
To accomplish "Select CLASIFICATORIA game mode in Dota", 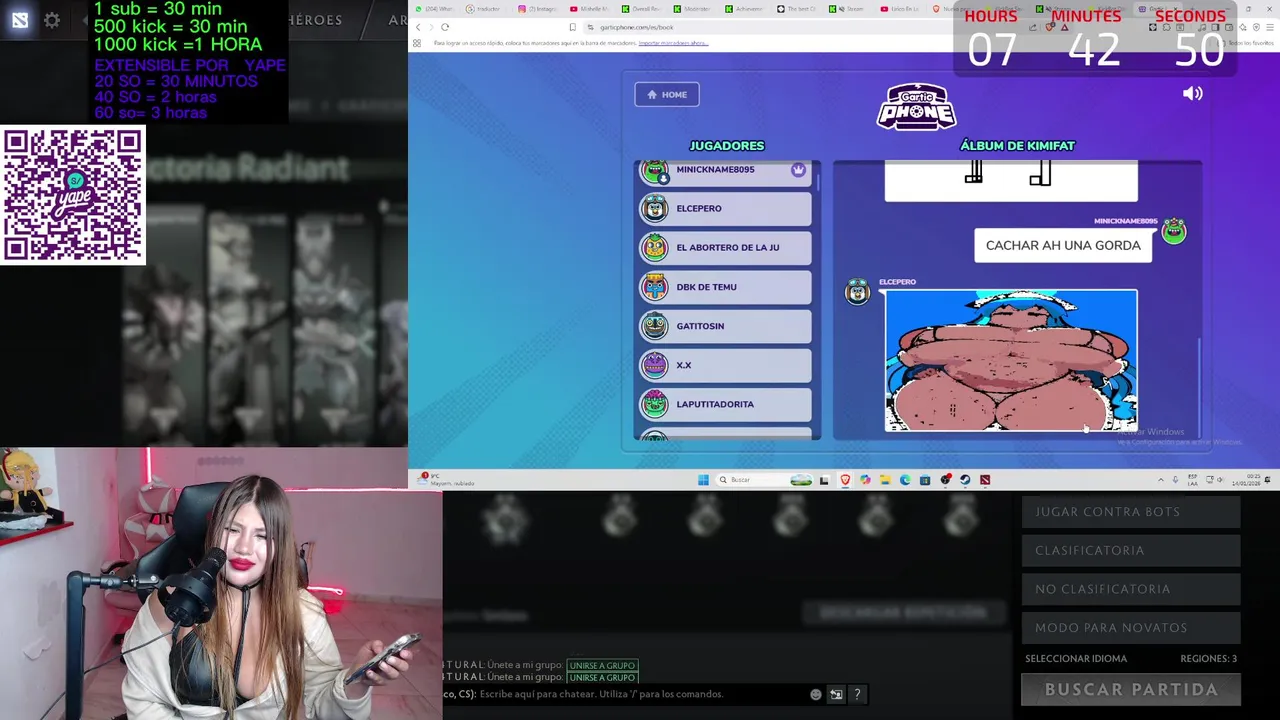I will point(1131,550).
